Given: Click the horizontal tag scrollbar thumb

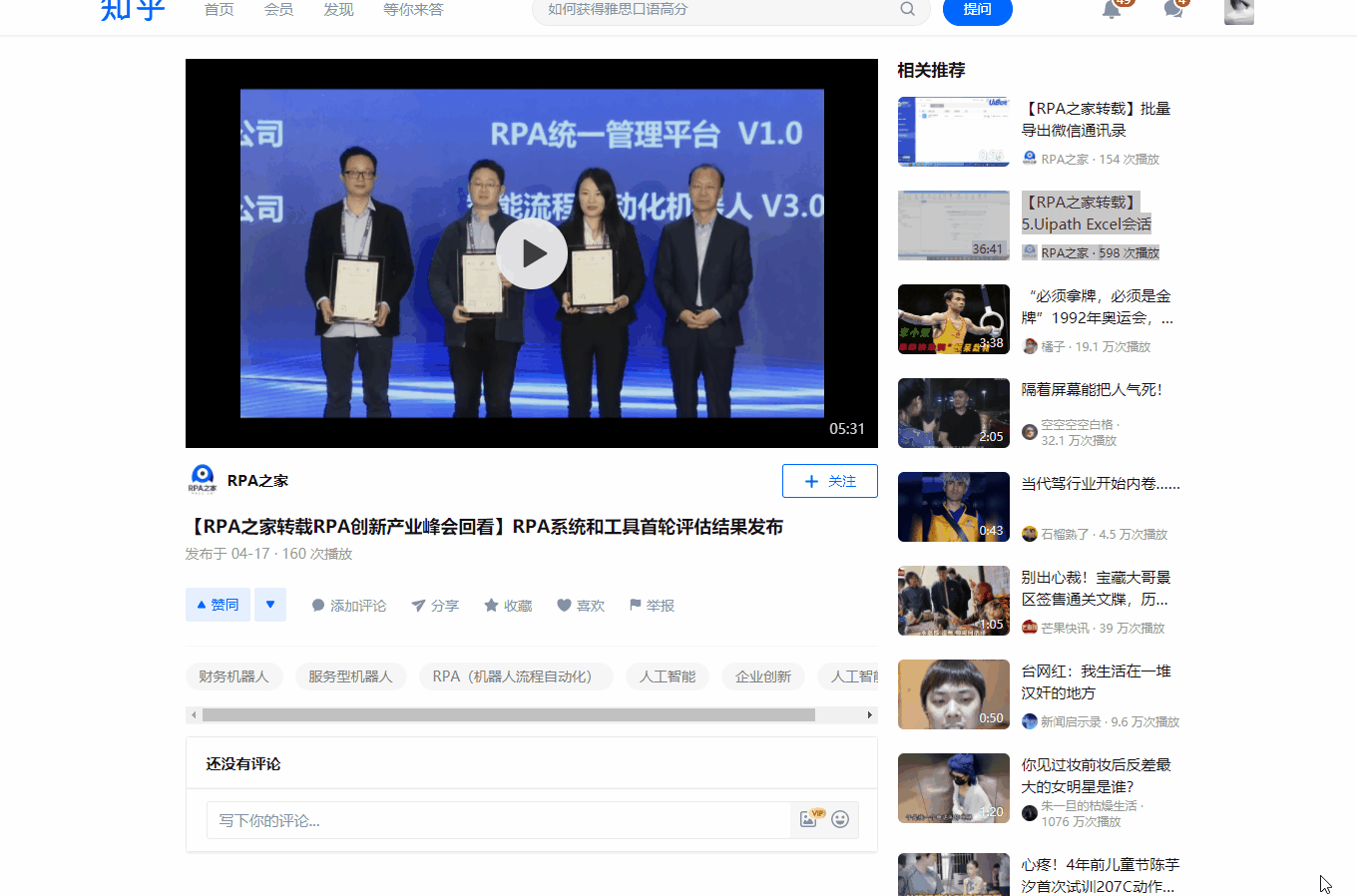Looking at the screenshot, I should (x=509, y=714).
